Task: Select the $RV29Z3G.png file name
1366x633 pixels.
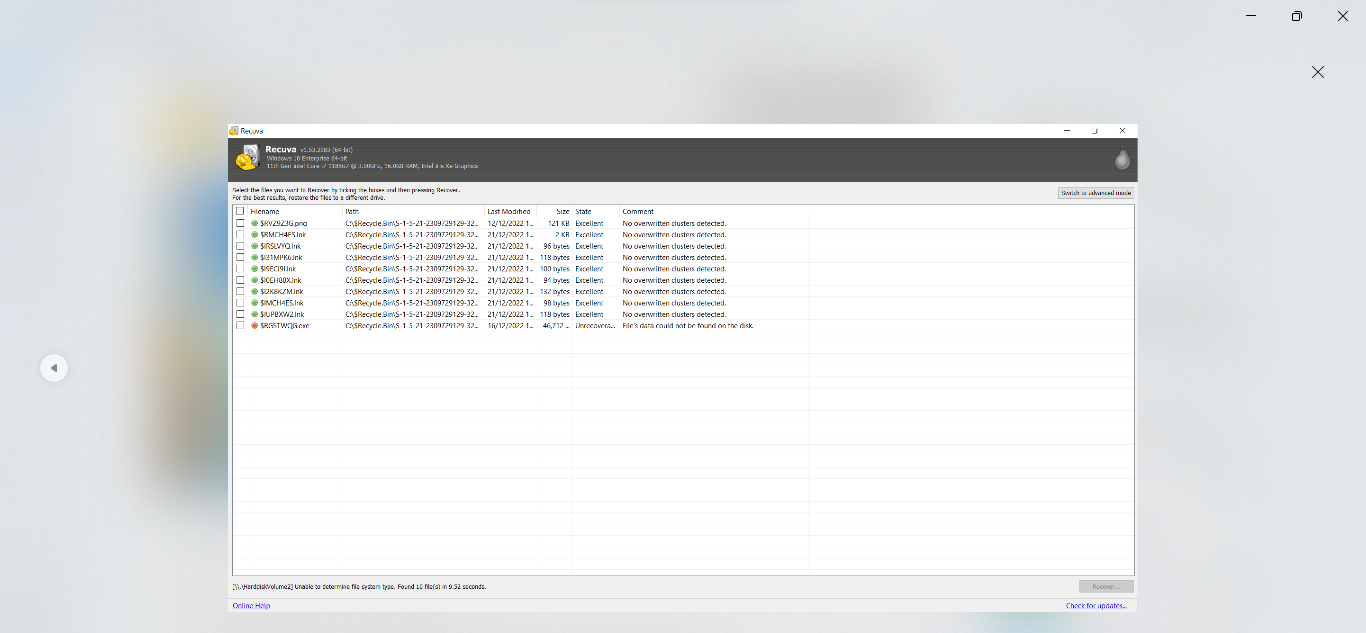Action: pos(284,223)
